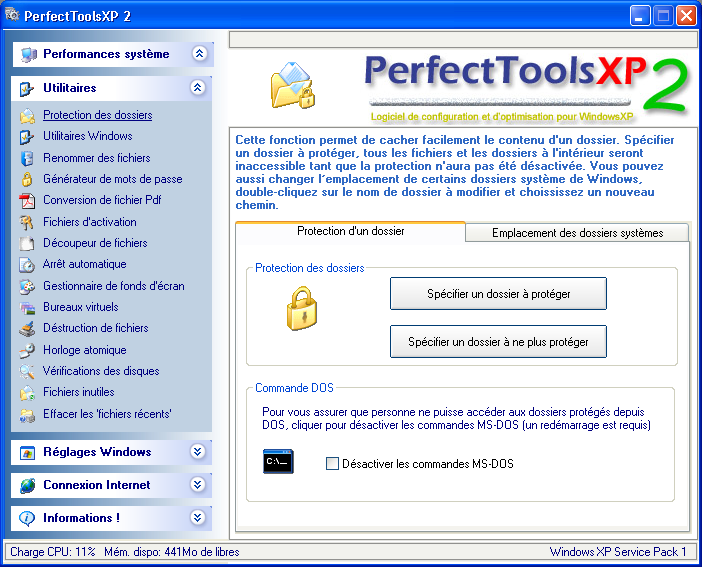Open Effacer les 'fichiers récents'
702x567 pixels.
coord(107,414)
